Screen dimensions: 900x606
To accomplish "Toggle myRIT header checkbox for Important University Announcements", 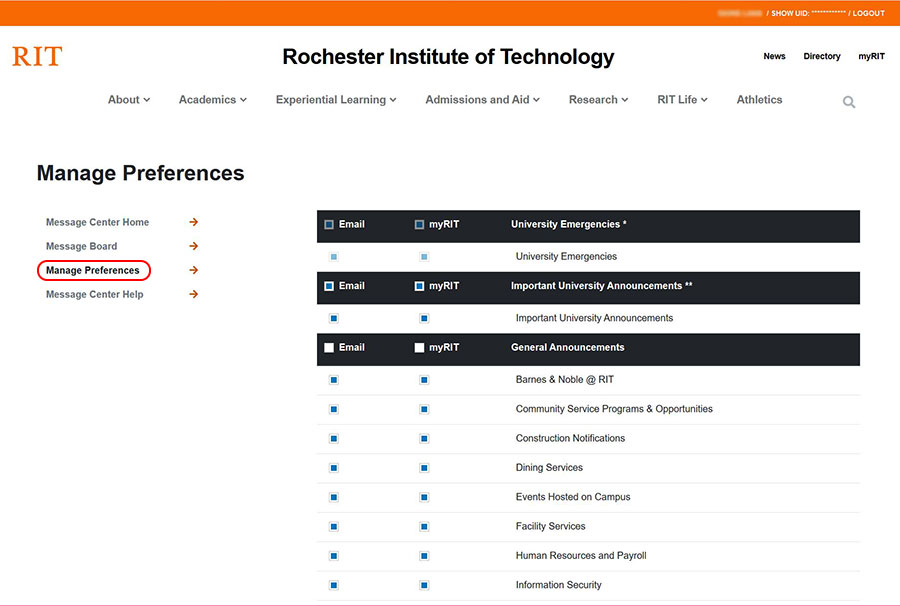I will (x=419, y=286).
